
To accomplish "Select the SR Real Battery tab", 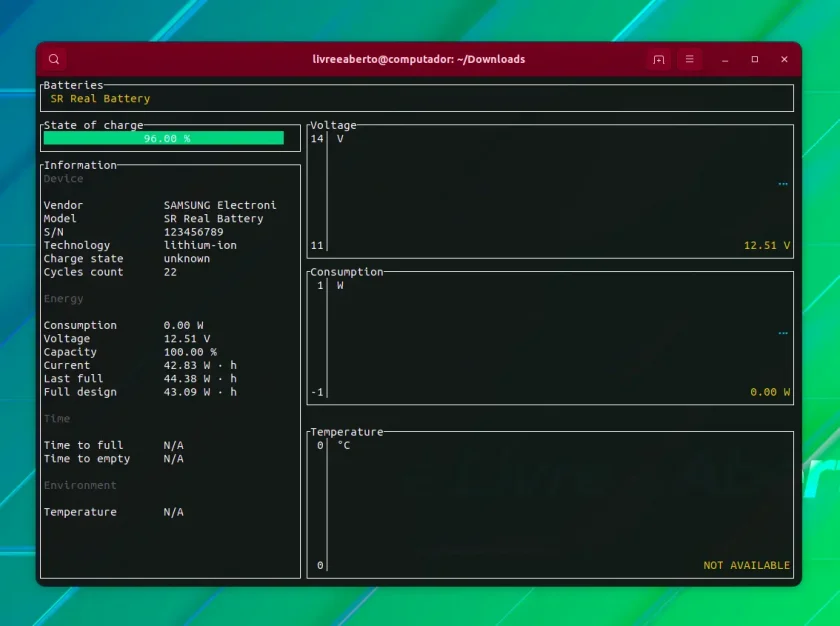I will point(100,99).
